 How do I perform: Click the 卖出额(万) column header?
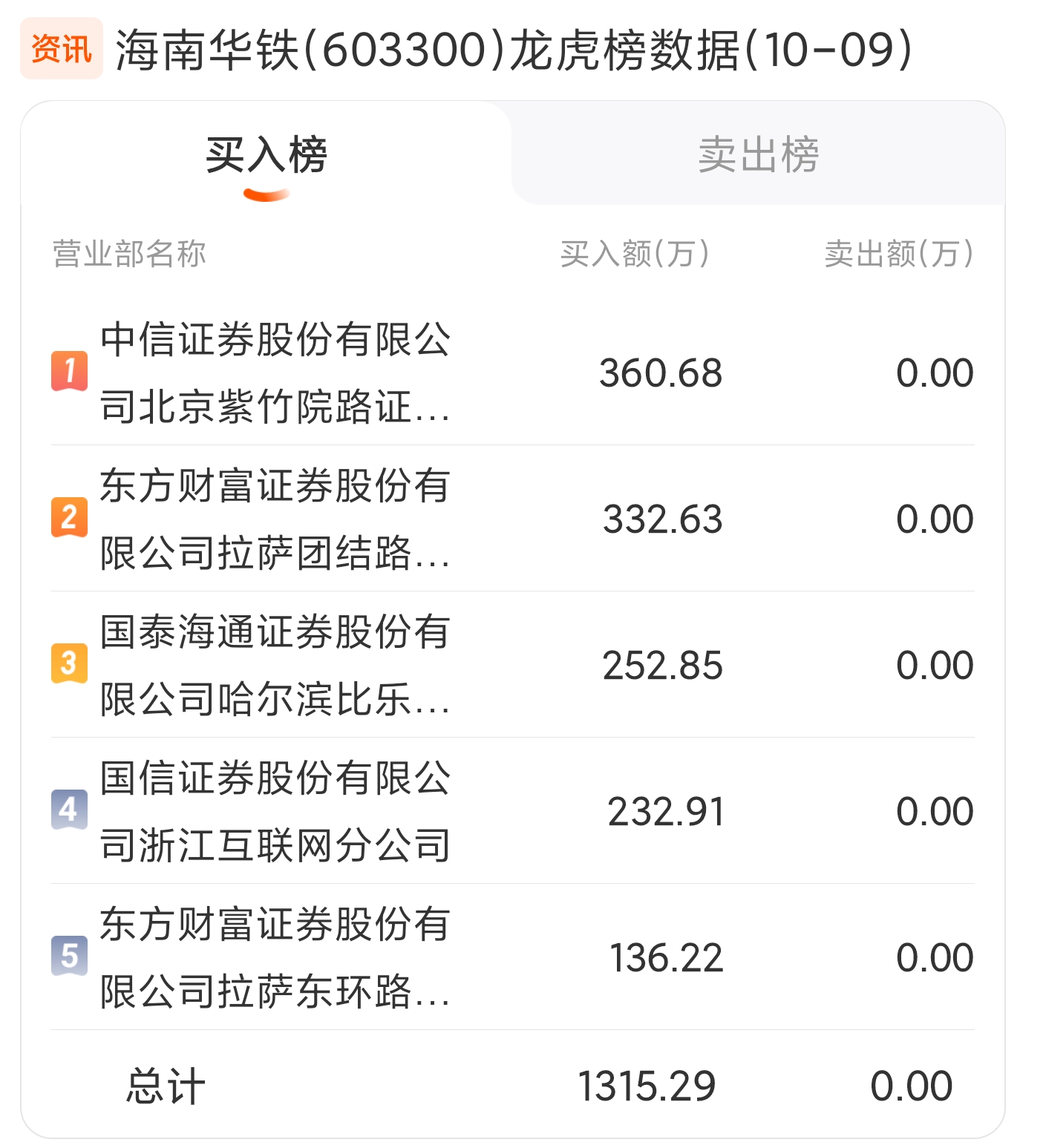point(899,254)
